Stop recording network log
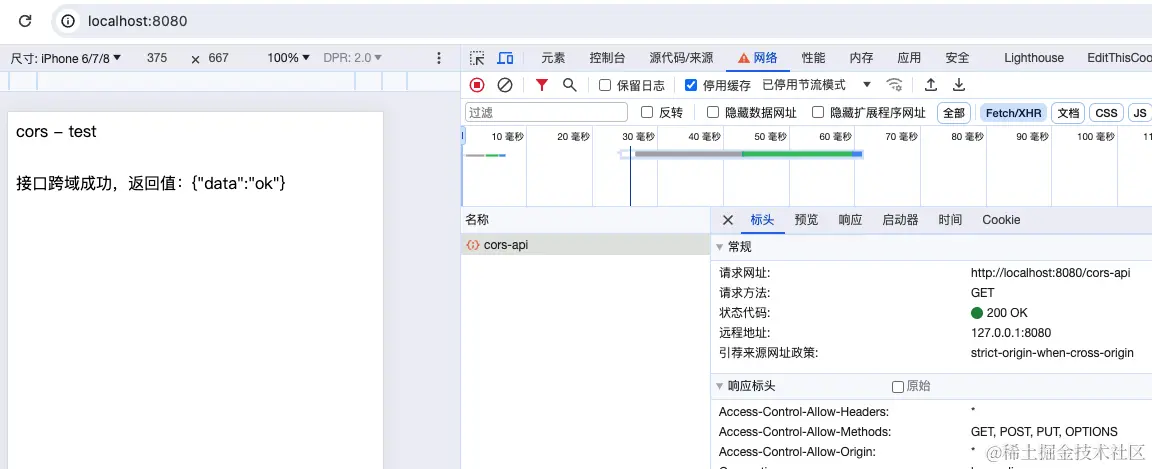This screenshot has width=1152, height=469. tap(477, 85)
